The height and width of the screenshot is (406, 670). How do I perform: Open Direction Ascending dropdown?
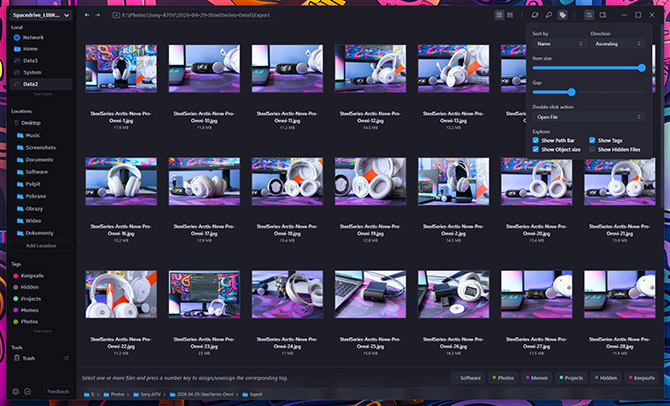coord(617,44)
